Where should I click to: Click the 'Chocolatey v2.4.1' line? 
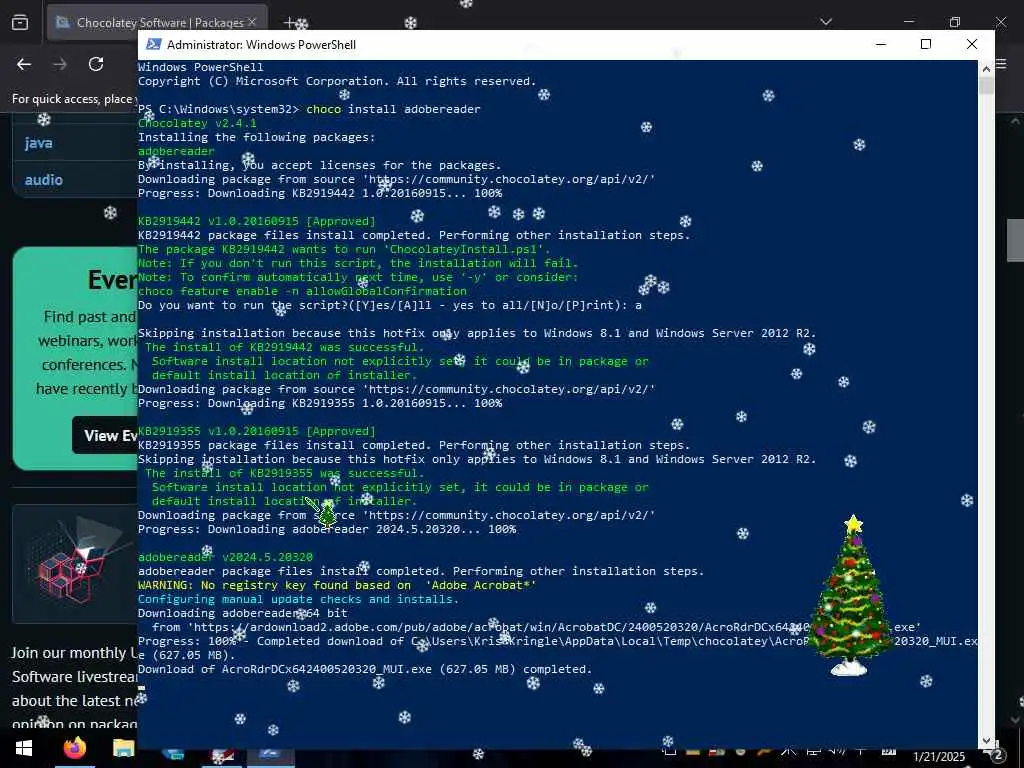coord(197,123)
